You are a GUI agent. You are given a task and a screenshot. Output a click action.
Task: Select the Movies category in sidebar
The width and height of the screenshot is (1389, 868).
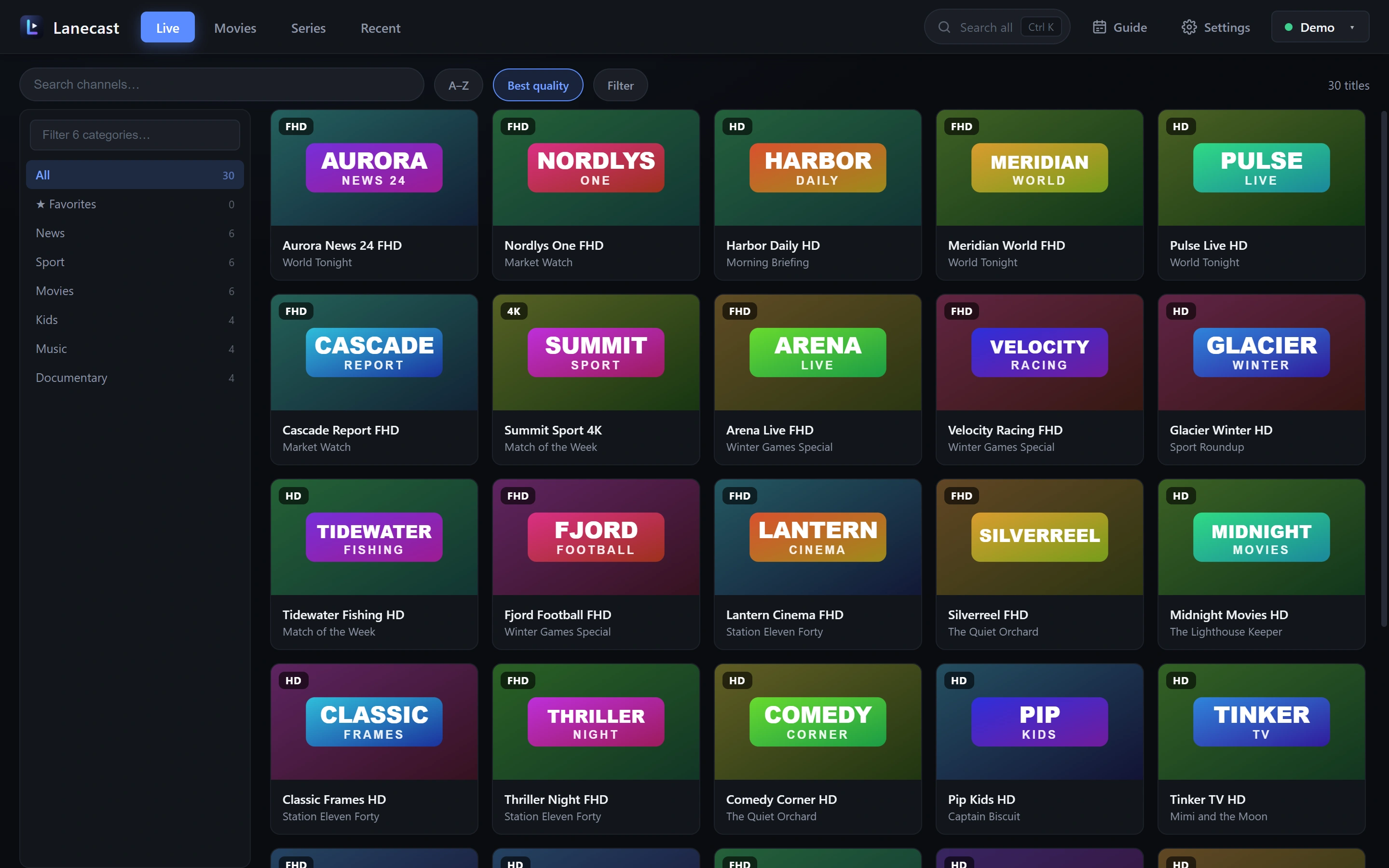pyautogui.click(x=135, y=291)
